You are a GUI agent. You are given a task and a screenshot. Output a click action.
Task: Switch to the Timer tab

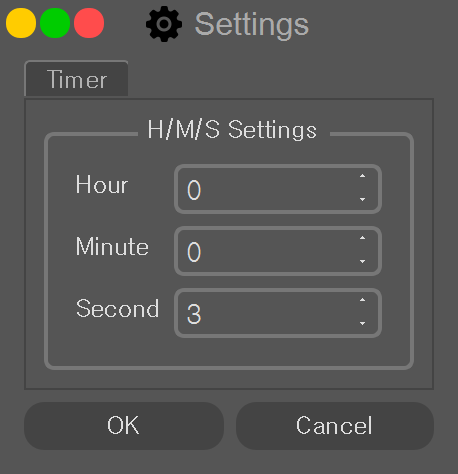(x=76, y=79)
